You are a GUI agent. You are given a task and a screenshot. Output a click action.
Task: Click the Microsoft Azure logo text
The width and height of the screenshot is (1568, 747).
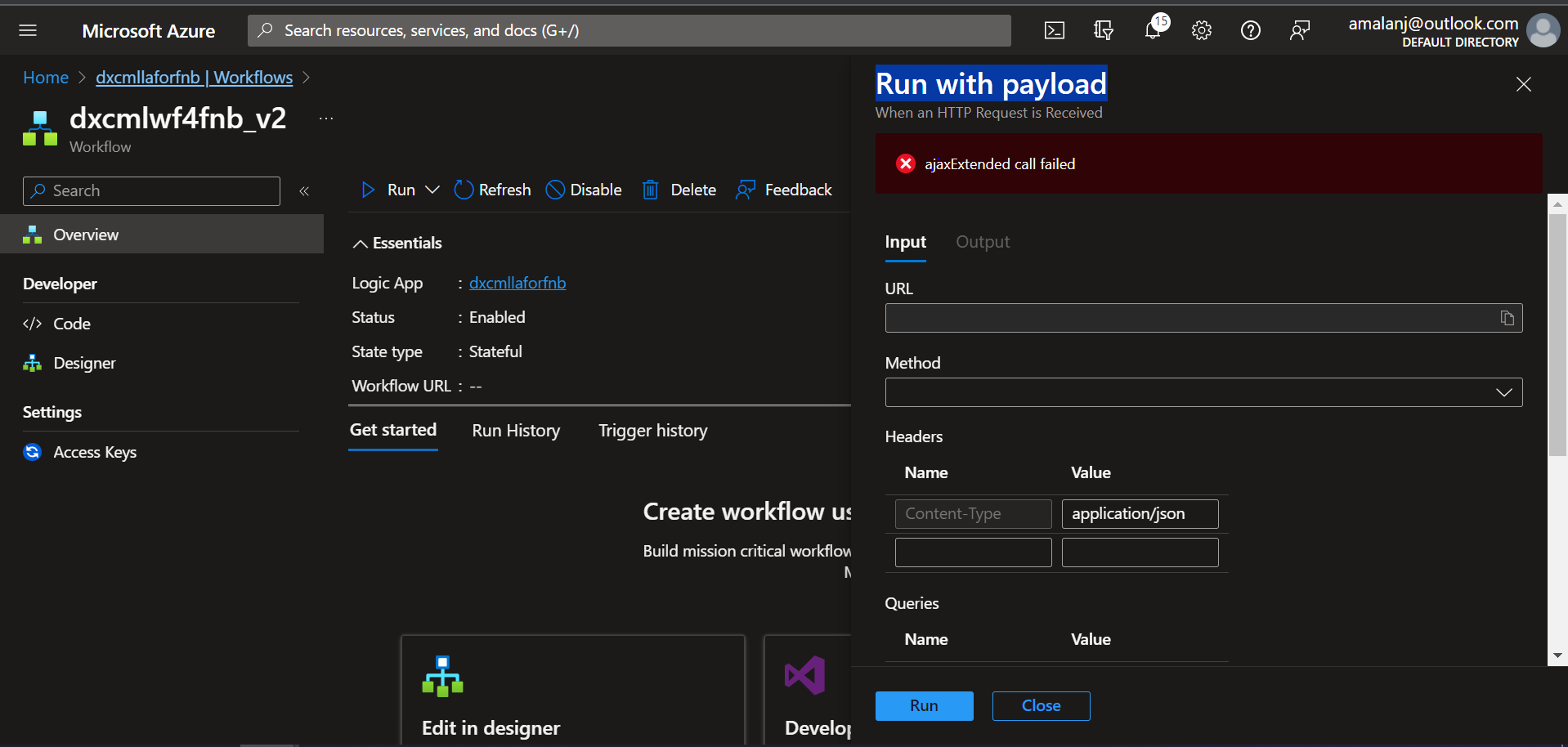point(149,31)
